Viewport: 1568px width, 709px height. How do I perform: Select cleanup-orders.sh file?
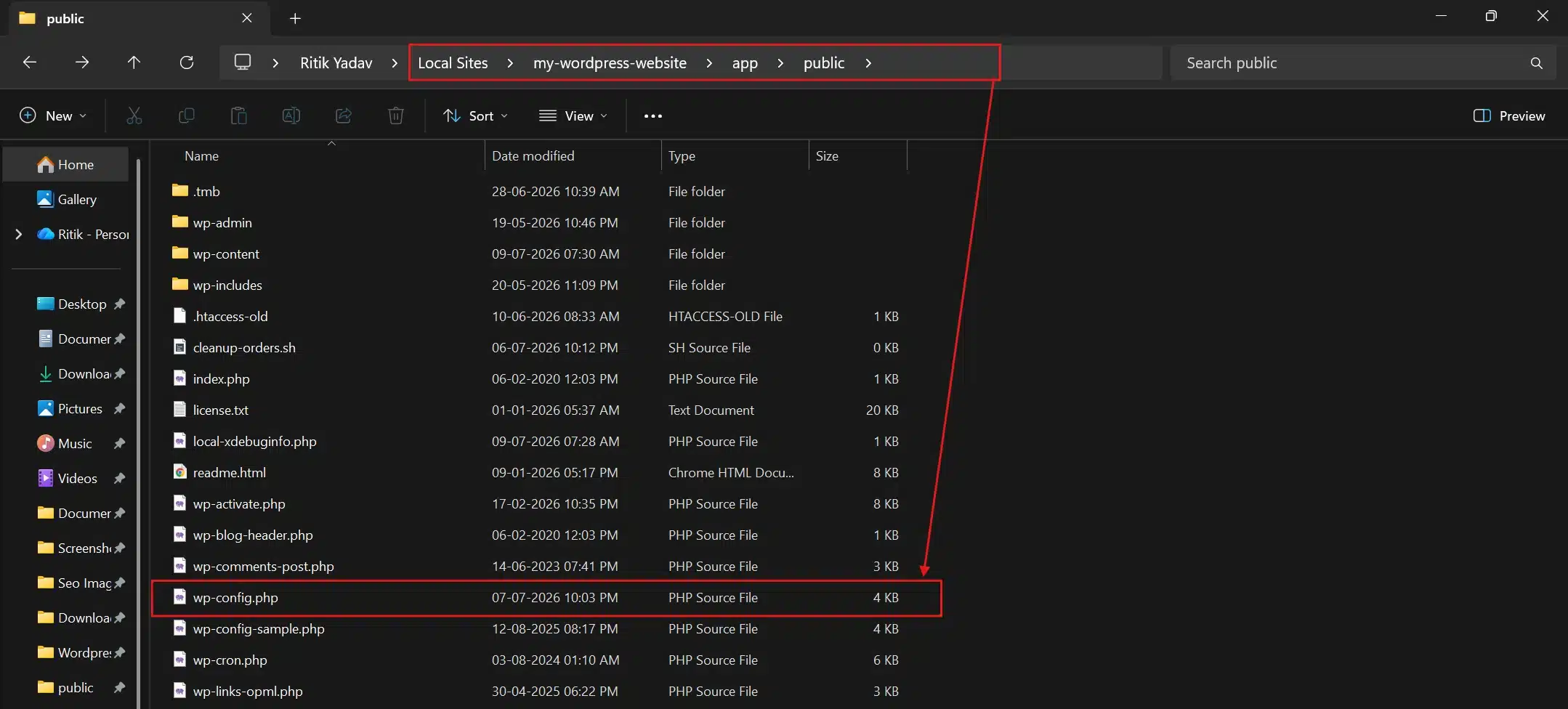pos(233,347)
